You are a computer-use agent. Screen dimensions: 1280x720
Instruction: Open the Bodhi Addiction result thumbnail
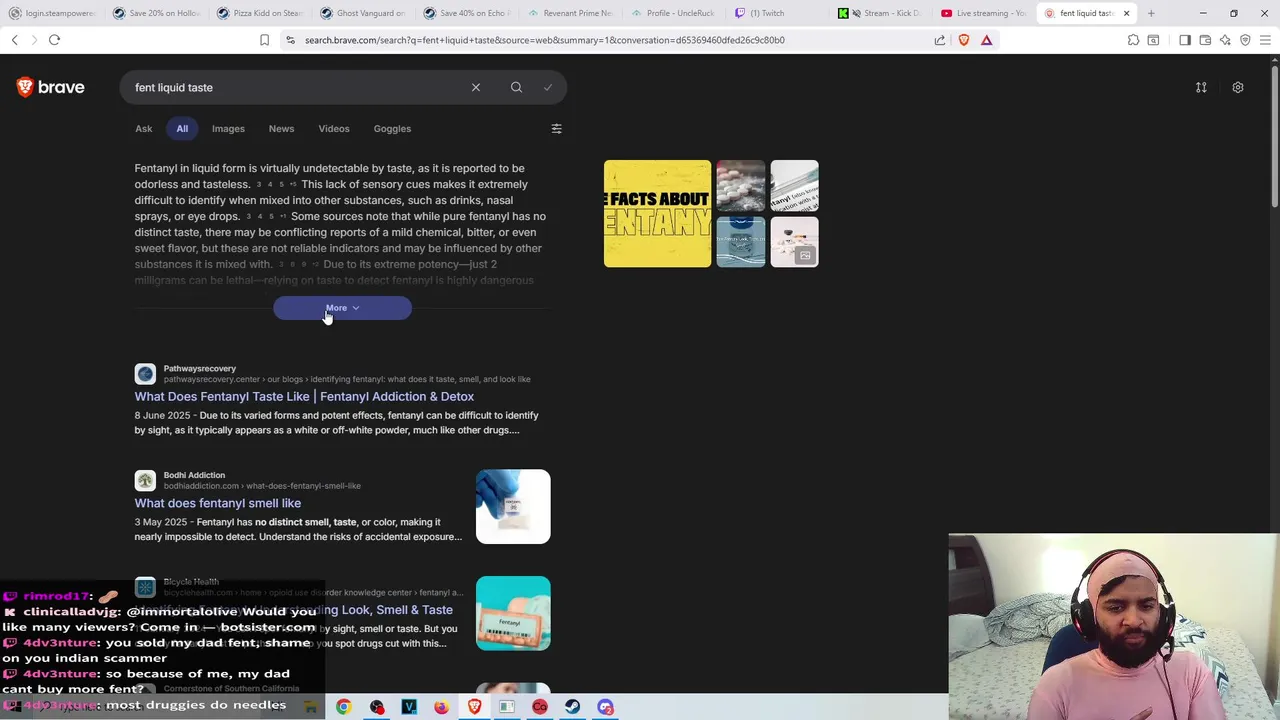point(513,507)
